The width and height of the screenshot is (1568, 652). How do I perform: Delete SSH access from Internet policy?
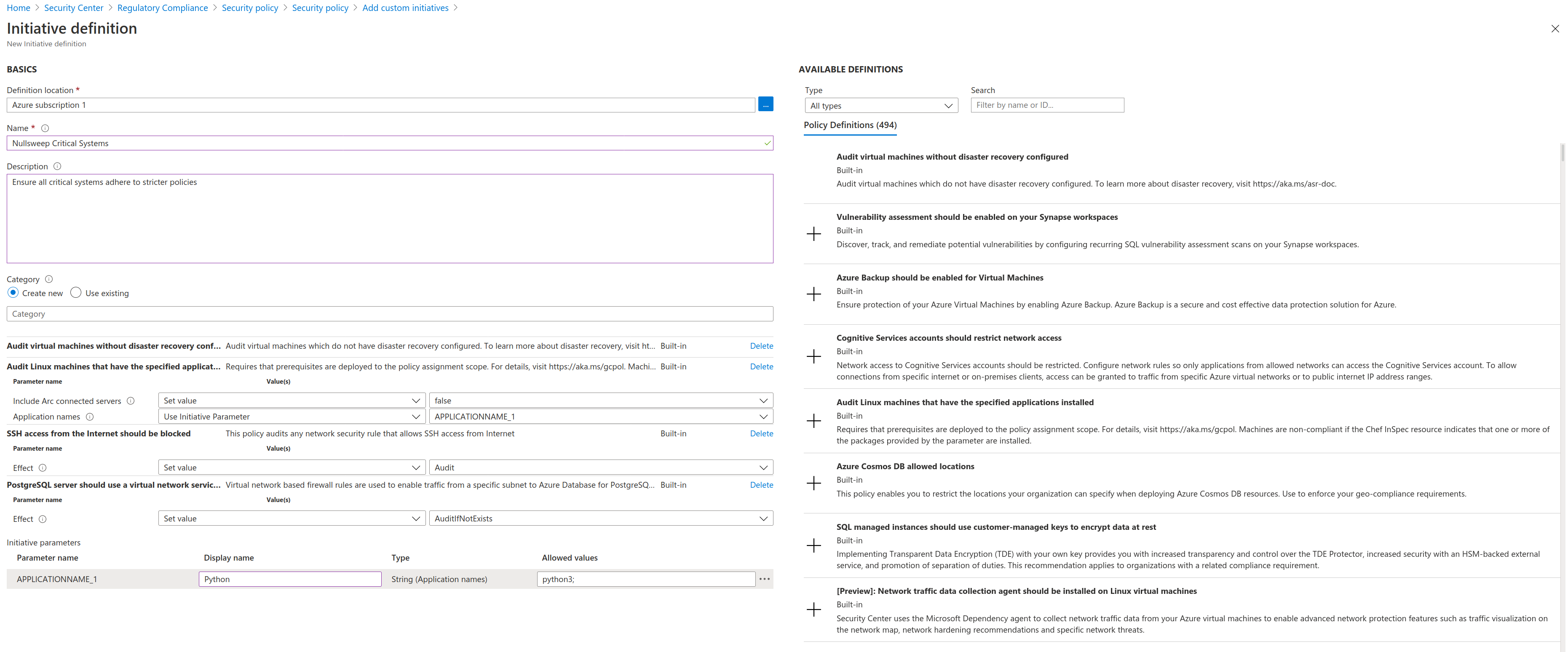point(761,433)
